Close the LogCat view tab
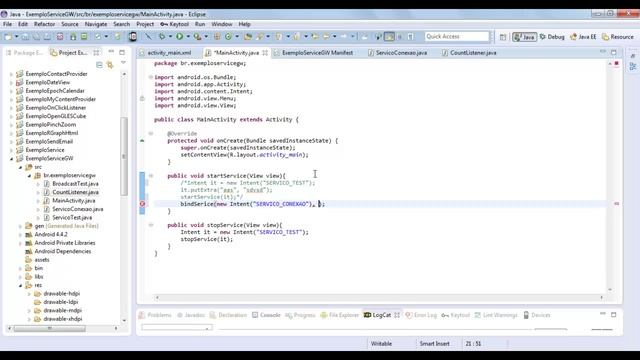 click(x=397, y=315)
